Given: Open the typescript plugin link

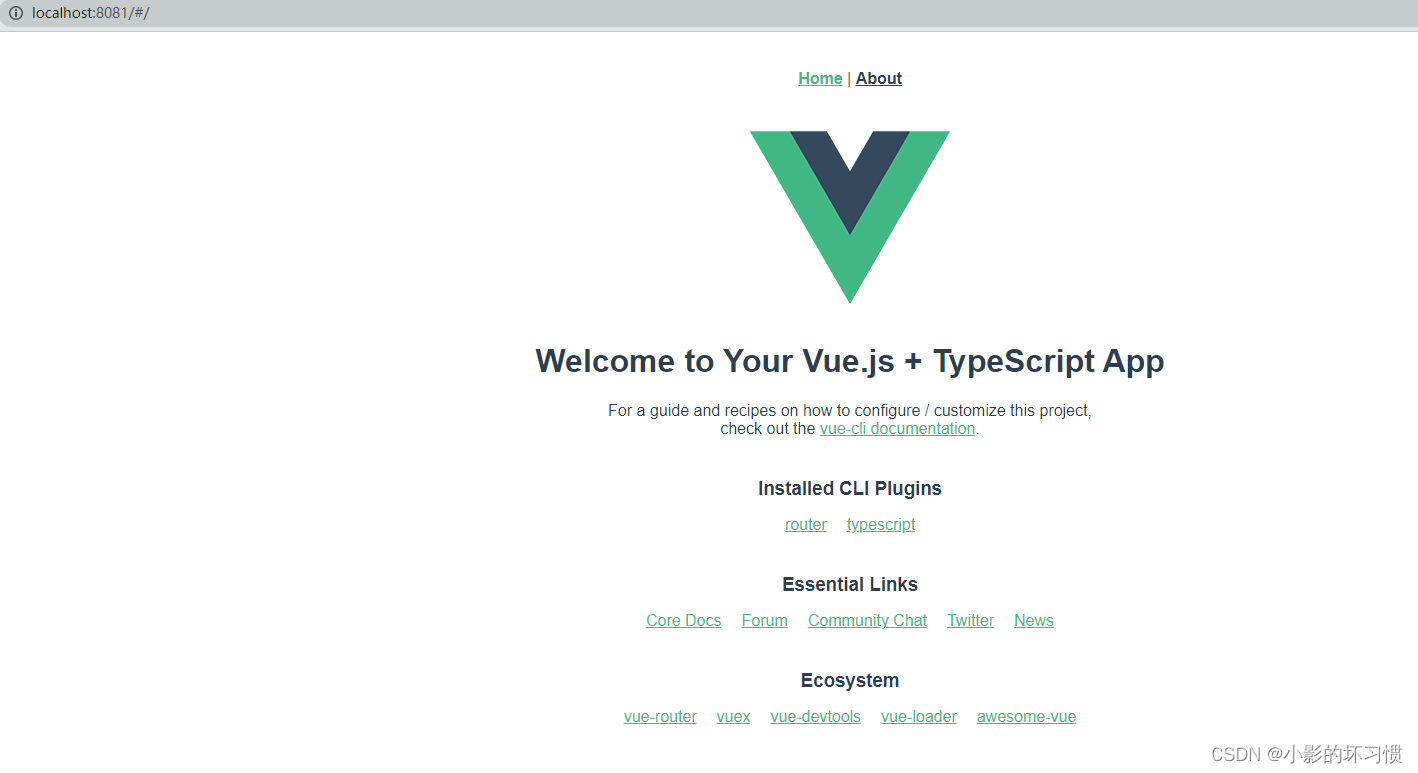Looking at the screenshot, I should [880, 524].
